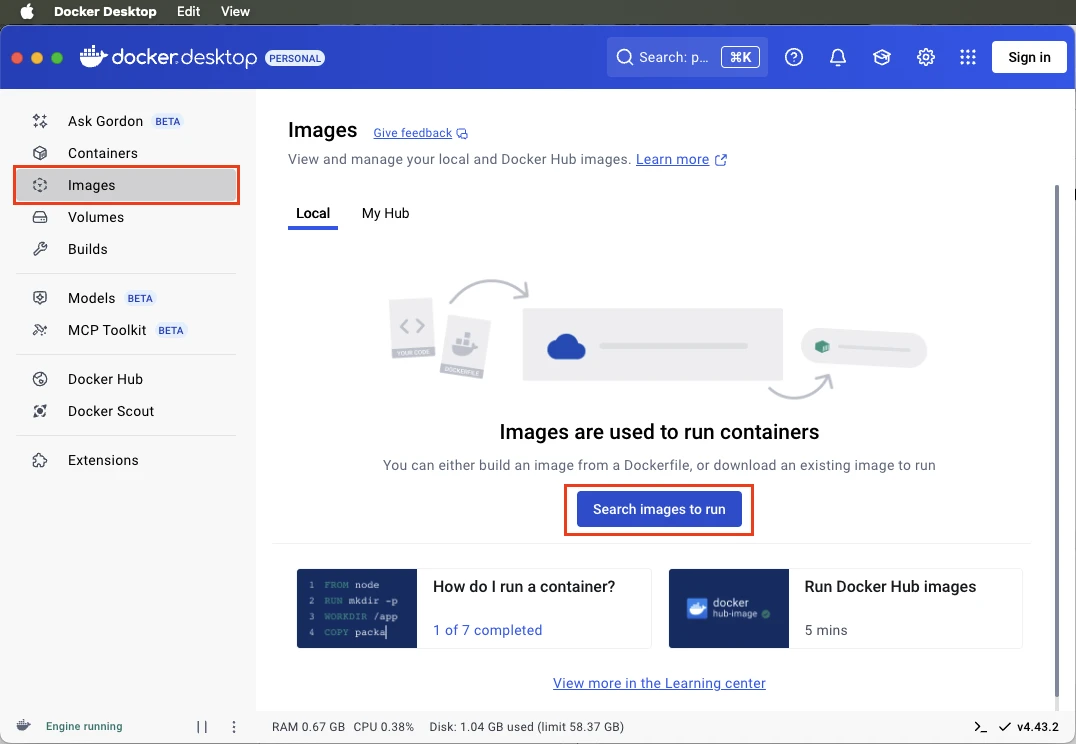This screenshot has width=1076, height=744.
Task: Open Docker Hub section
Action: pos(126,379)
